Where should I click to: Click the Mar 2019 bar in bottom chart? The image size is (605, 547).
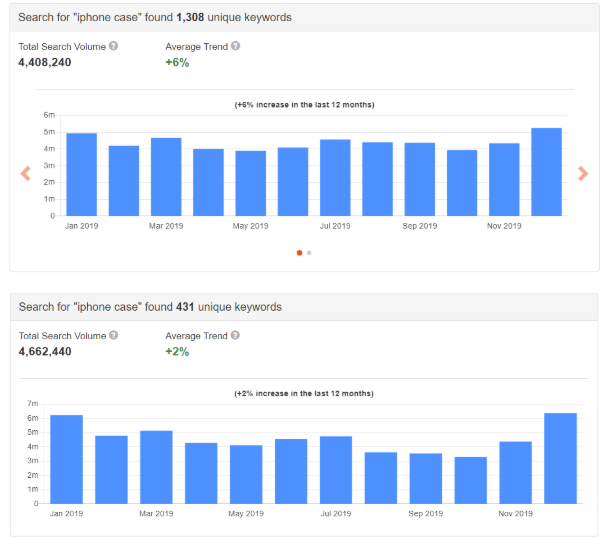tap(156, 467)
